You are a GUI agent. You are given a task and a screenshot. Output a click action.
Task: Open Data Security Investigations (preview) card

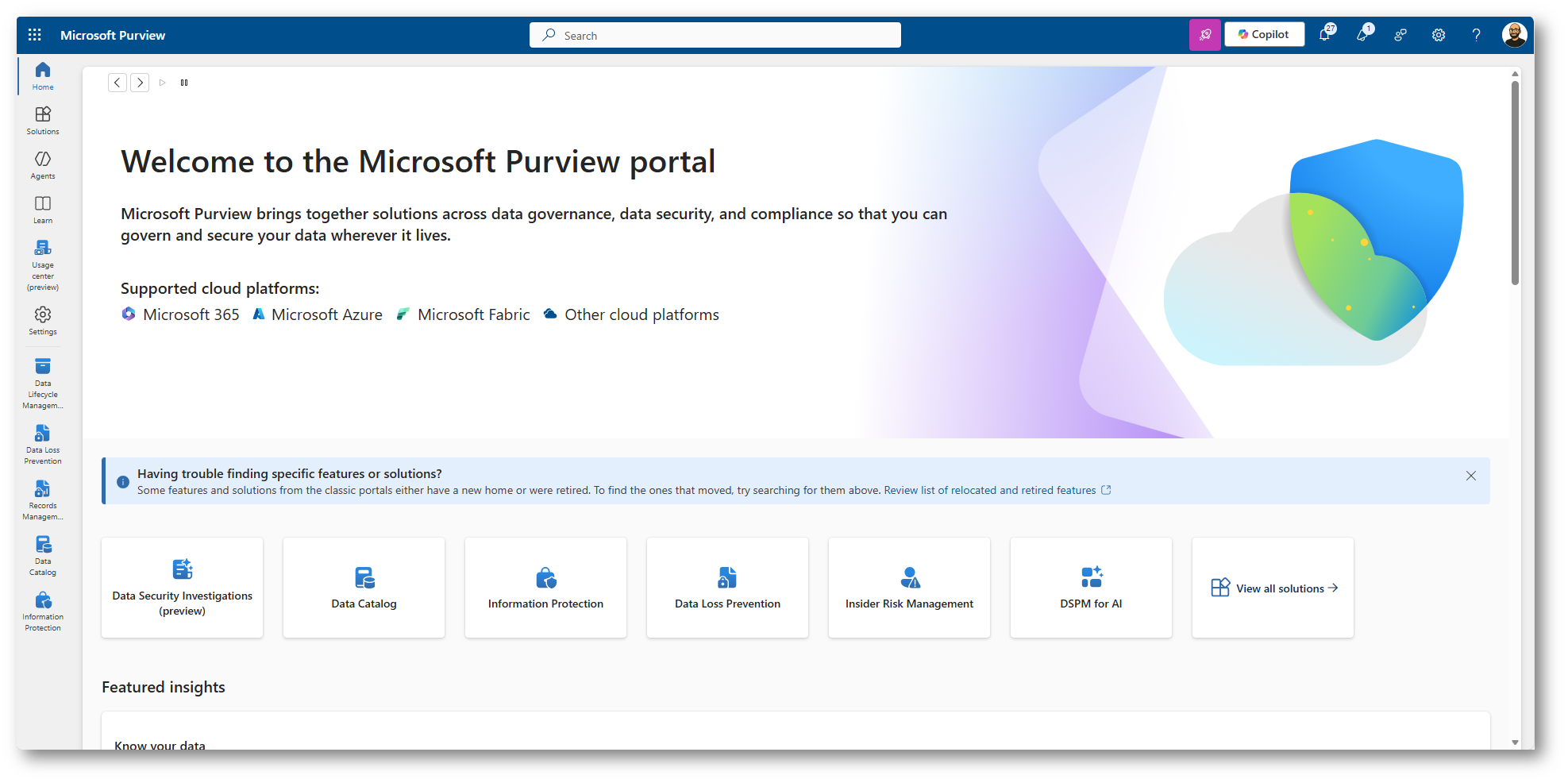[x=182, y=588]
